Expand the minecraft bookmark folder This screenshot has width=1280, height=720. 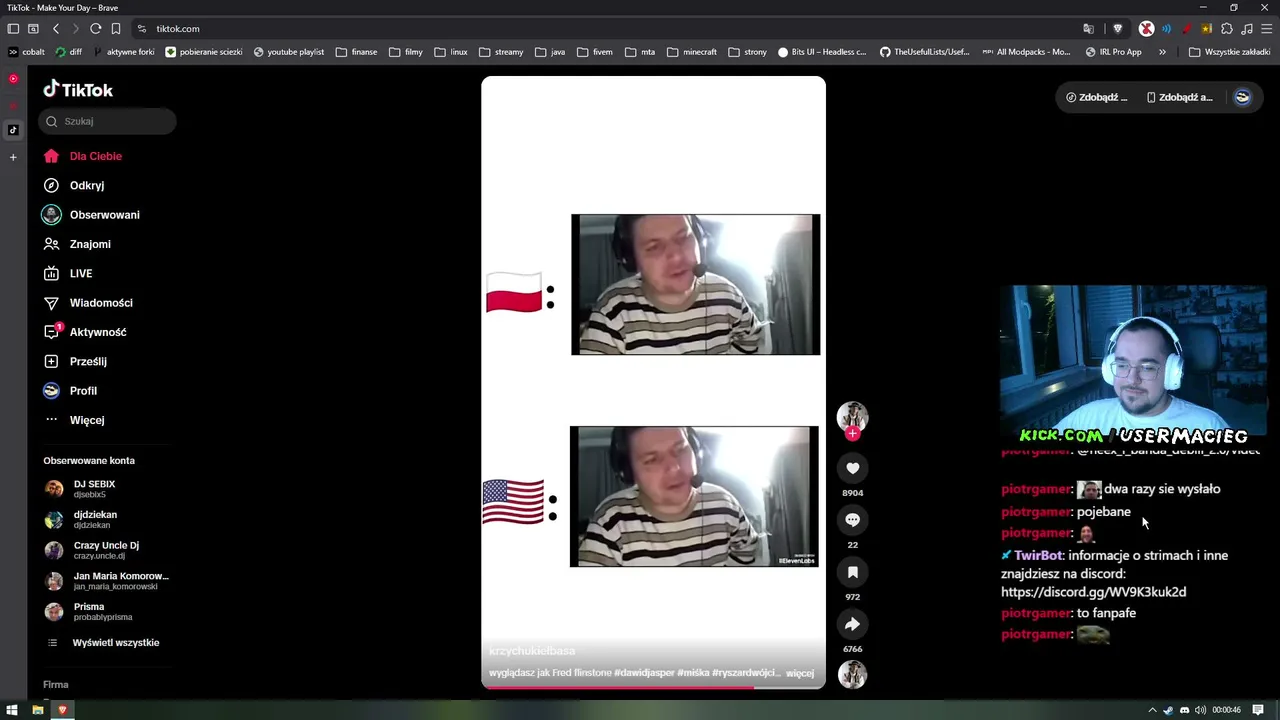coord(692,52)
